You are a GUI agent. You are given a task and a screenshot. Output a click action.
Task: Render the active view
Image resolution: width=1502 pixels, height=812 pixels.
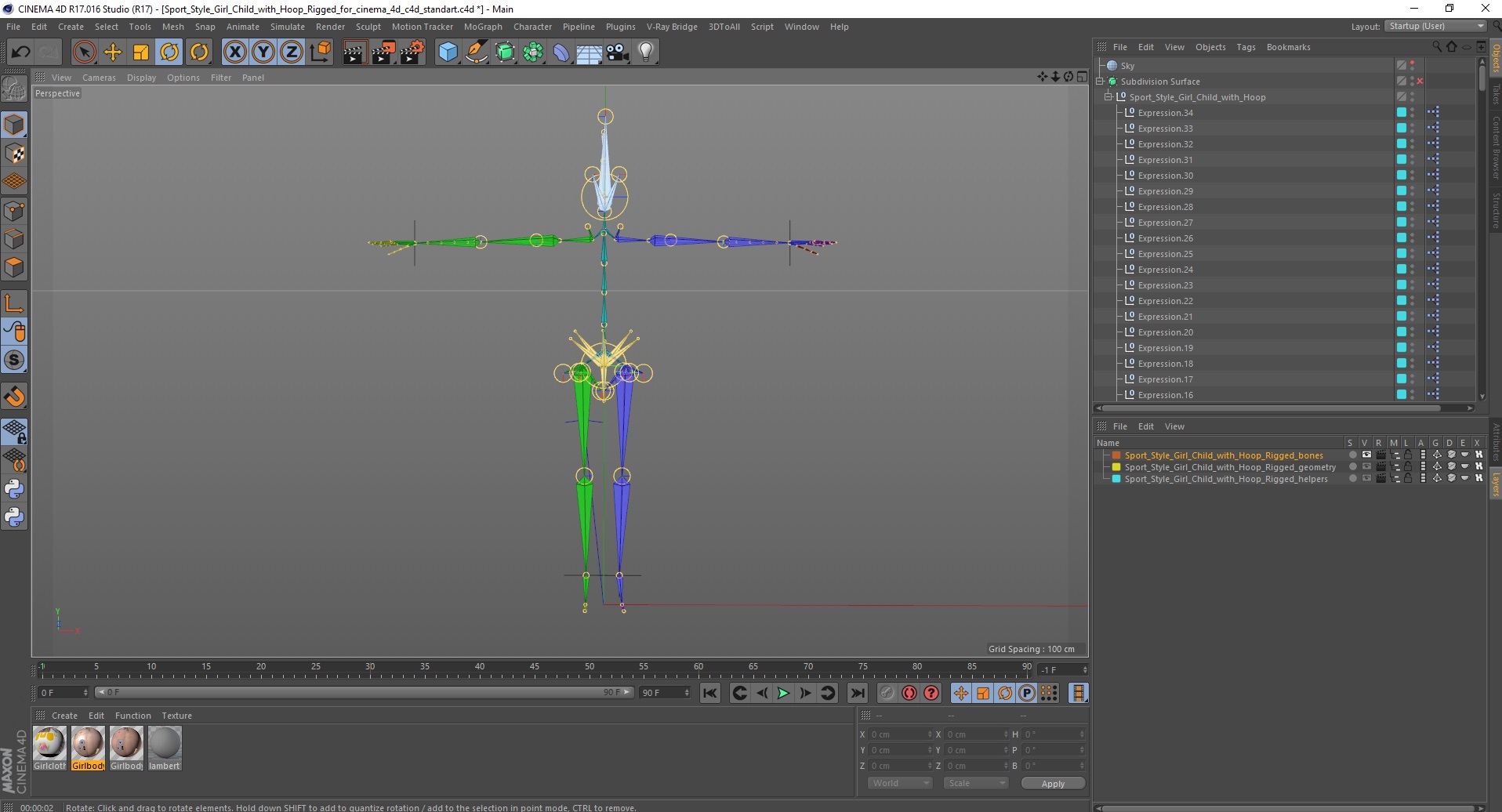(354, 53)
